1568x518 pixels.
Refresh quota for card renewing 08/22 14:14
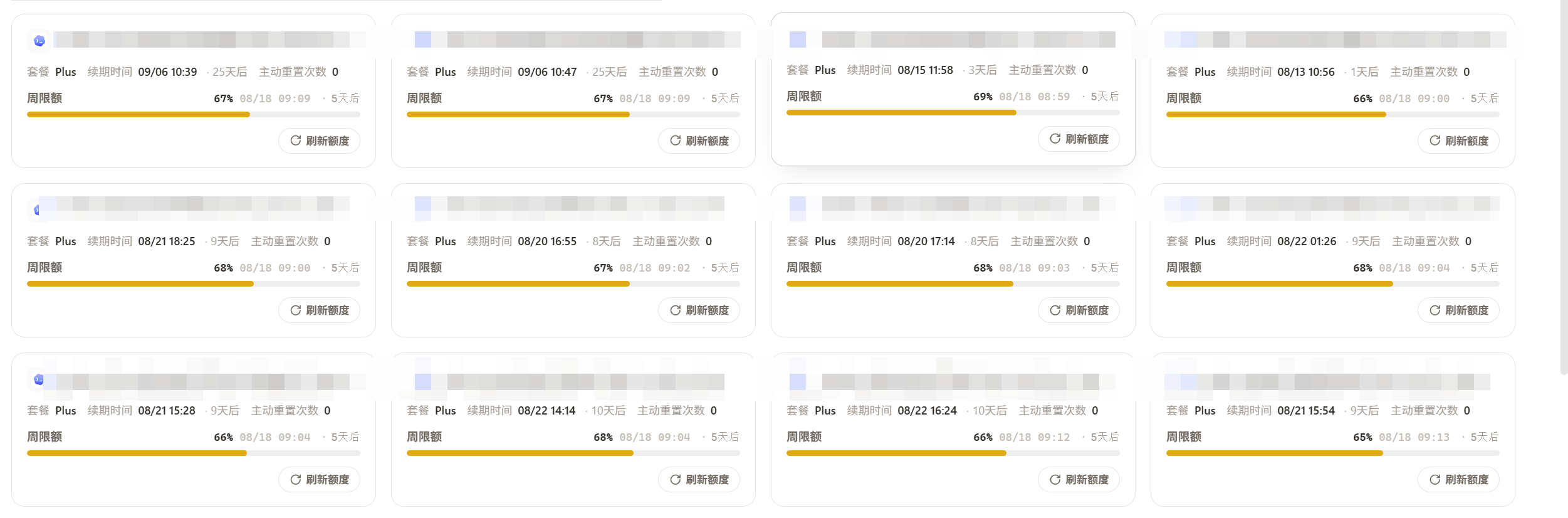699,479
